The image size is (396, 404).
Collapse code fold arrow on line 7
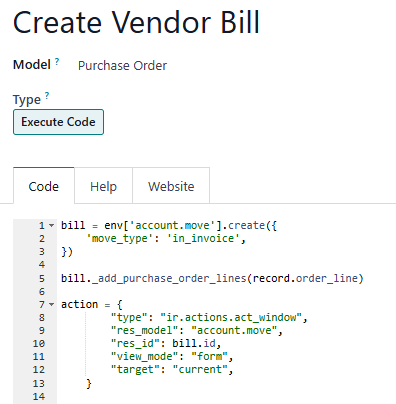point(51,304)
